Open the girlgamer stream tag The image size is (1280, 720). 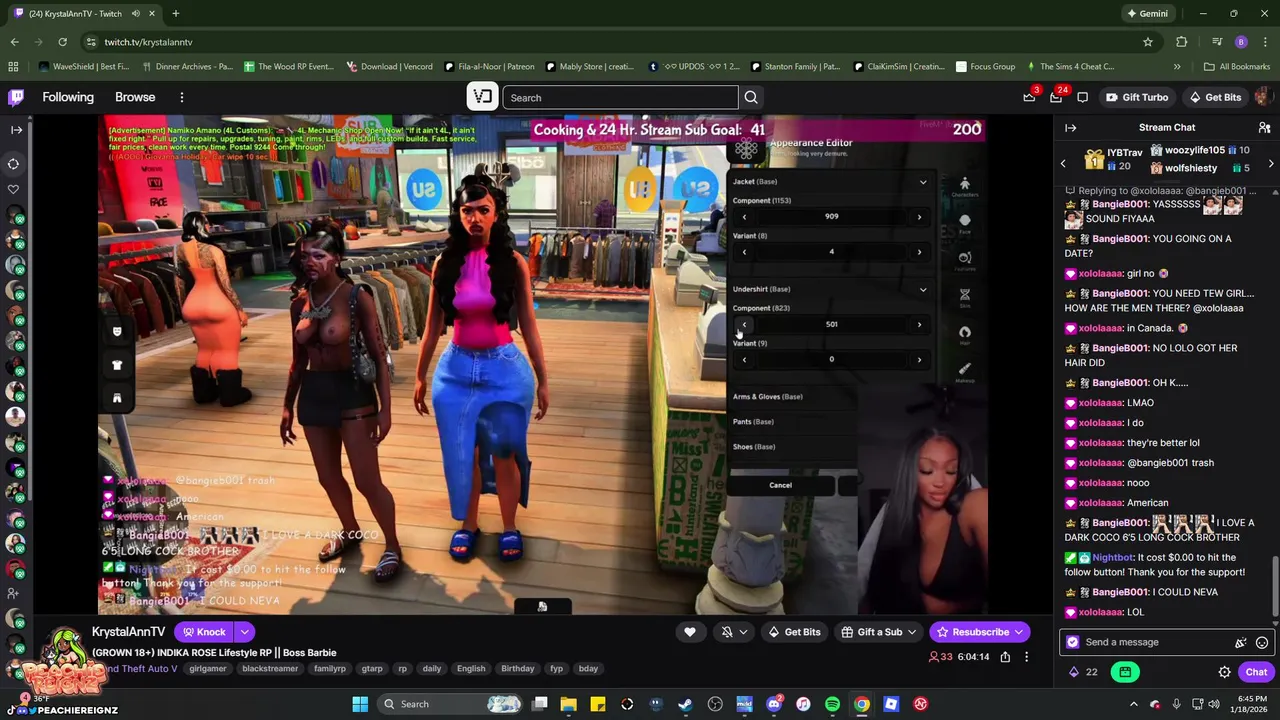click(x=207, y=668)
